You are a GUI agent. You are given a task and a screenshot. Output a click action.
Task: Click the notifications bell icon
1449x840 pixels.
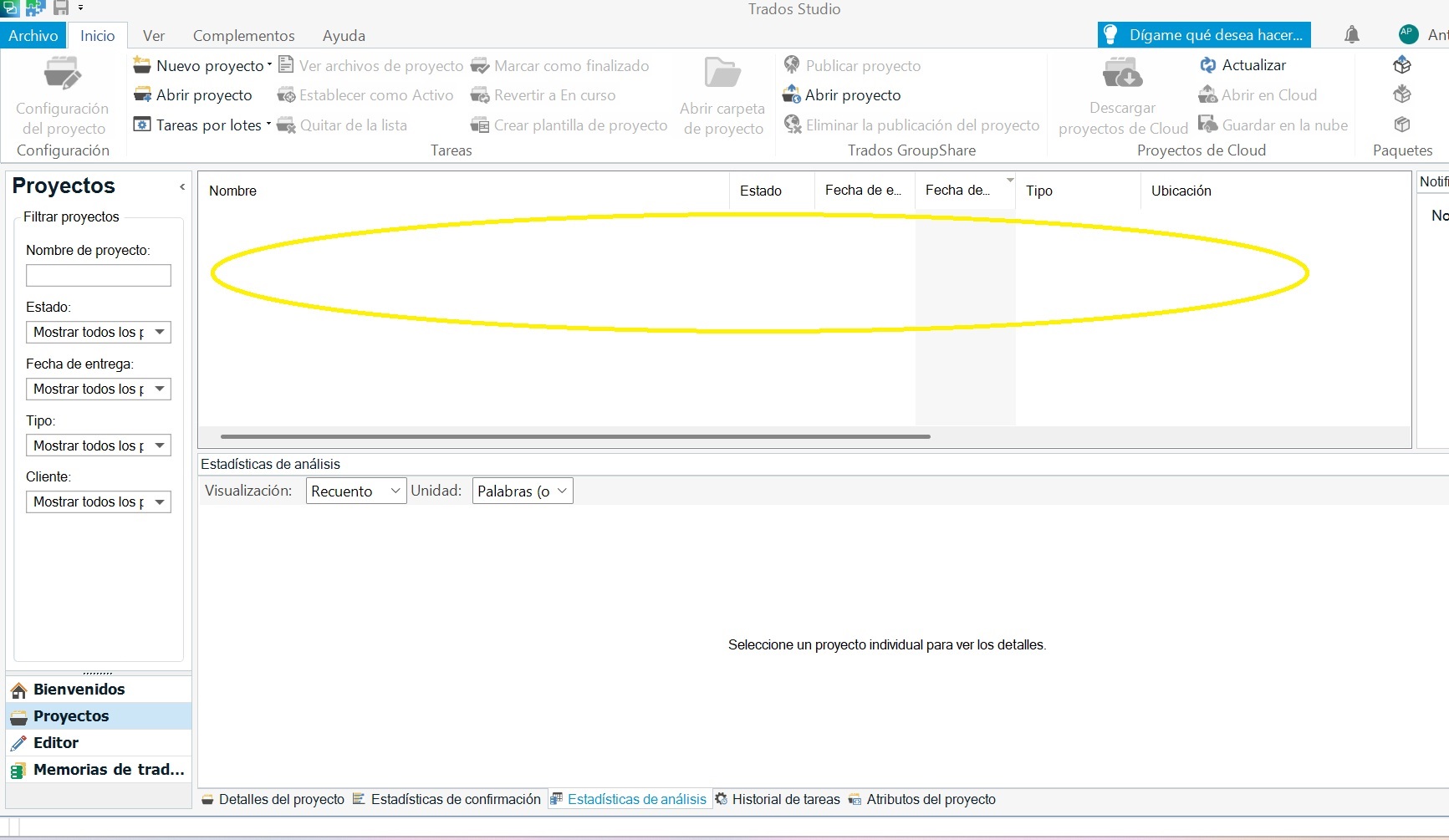(x=1351, y=35)
